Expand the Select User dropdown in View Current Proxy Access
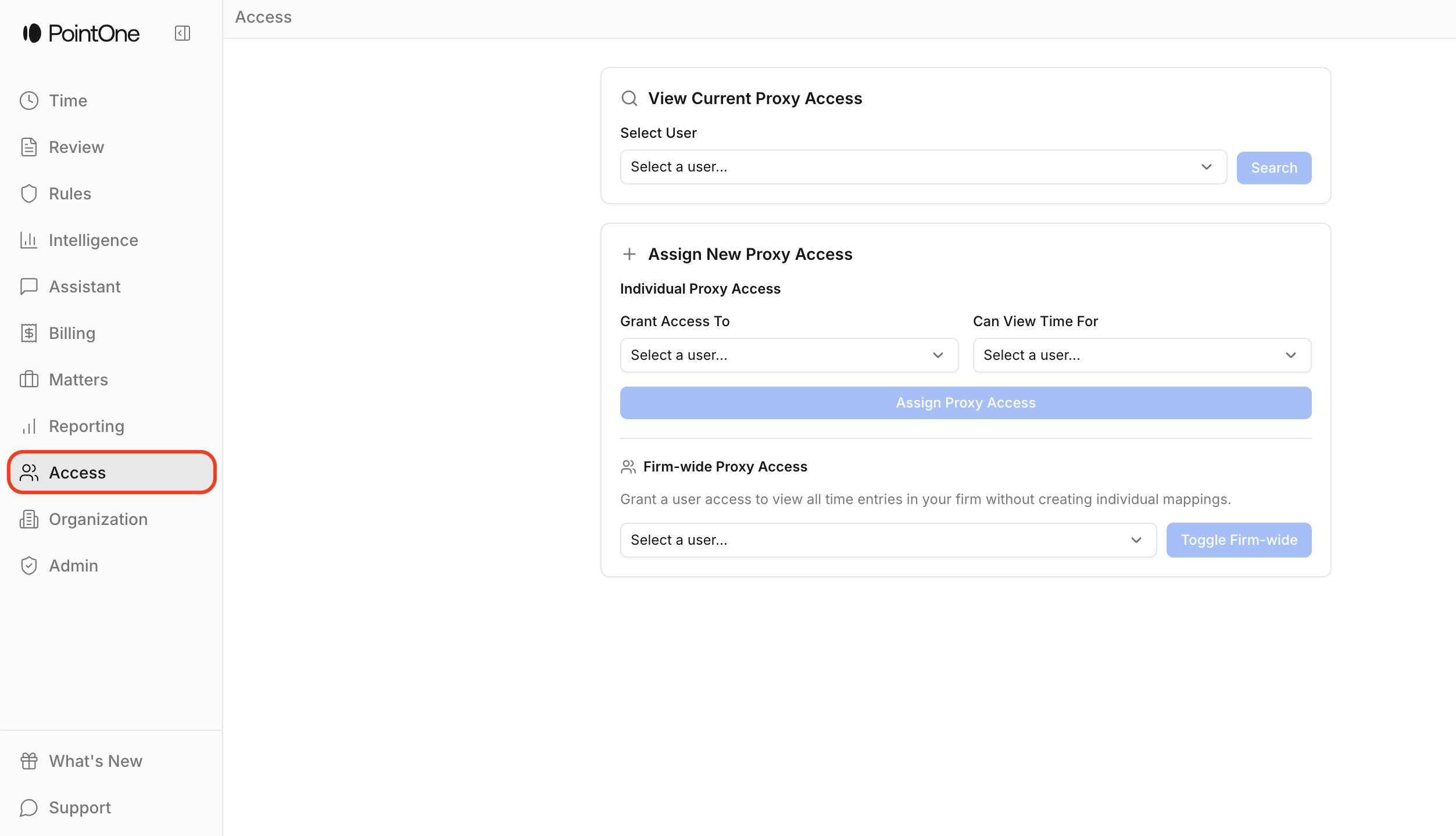 923,167
